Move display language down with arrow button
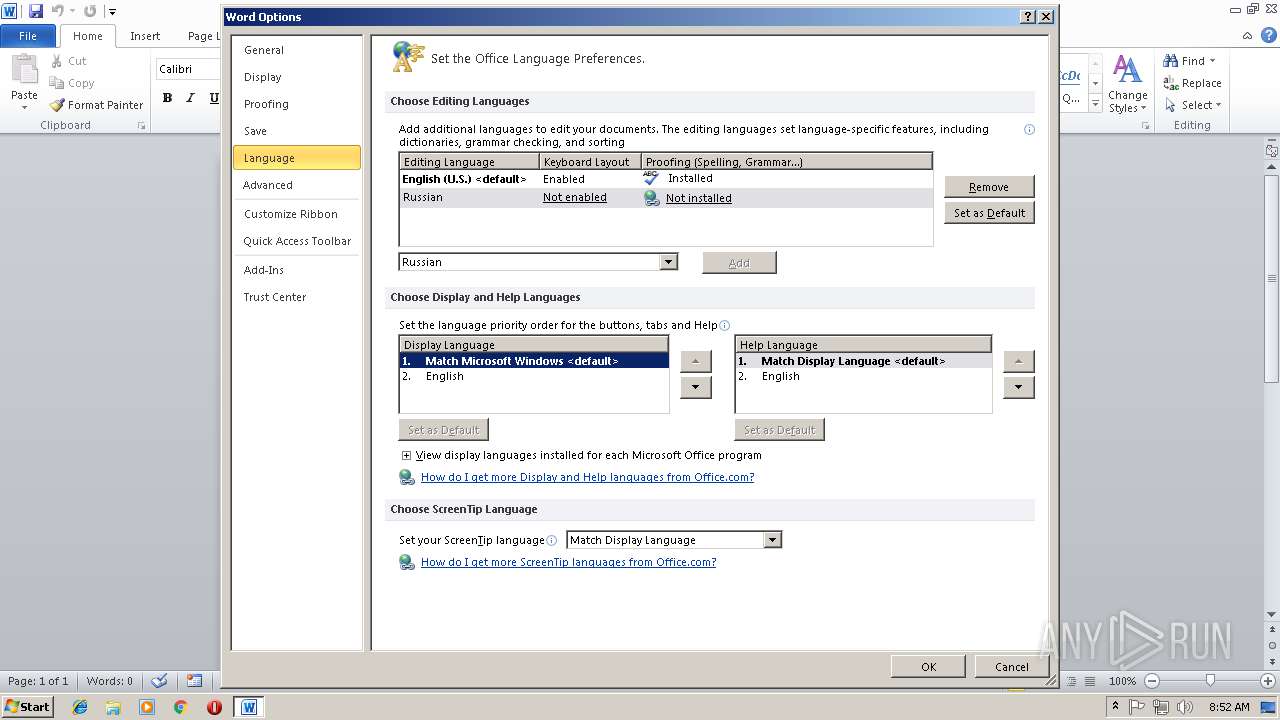1280x720 pixels. click(696, 387)
